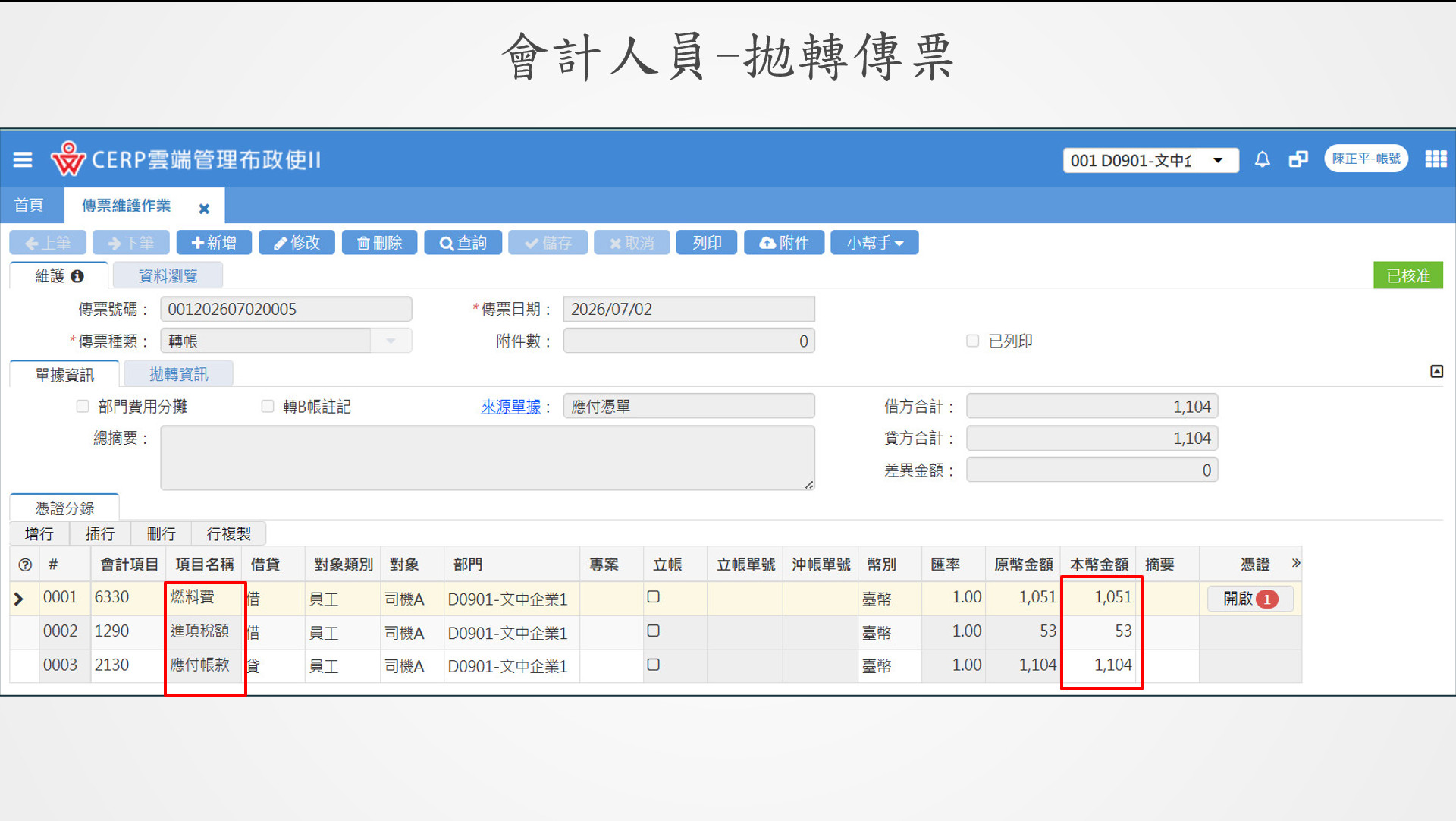The height and width of the screenshot is (821, 1456).
Task: Click the 來源單據 field showing 應付憑單
Action: (689, 406)
